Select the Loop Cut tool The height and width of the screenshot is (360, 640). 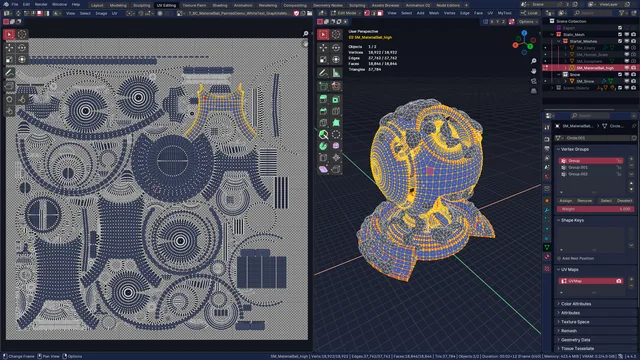pos(336,111)
